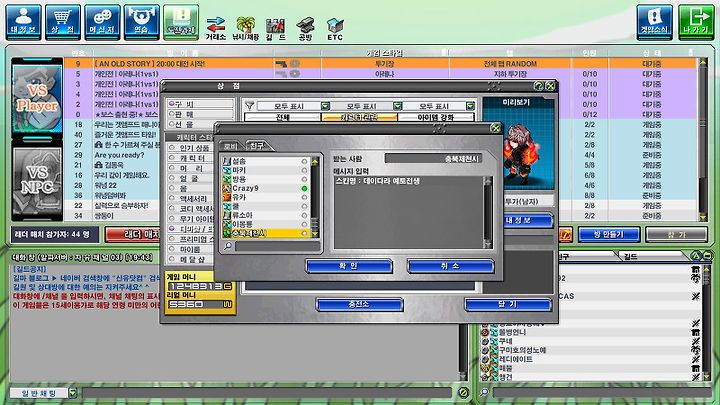The width and height of the screenshot is (720, 405).
Task: Click the 메시지 입력 message text area
Action: click(x=408, y=212)
